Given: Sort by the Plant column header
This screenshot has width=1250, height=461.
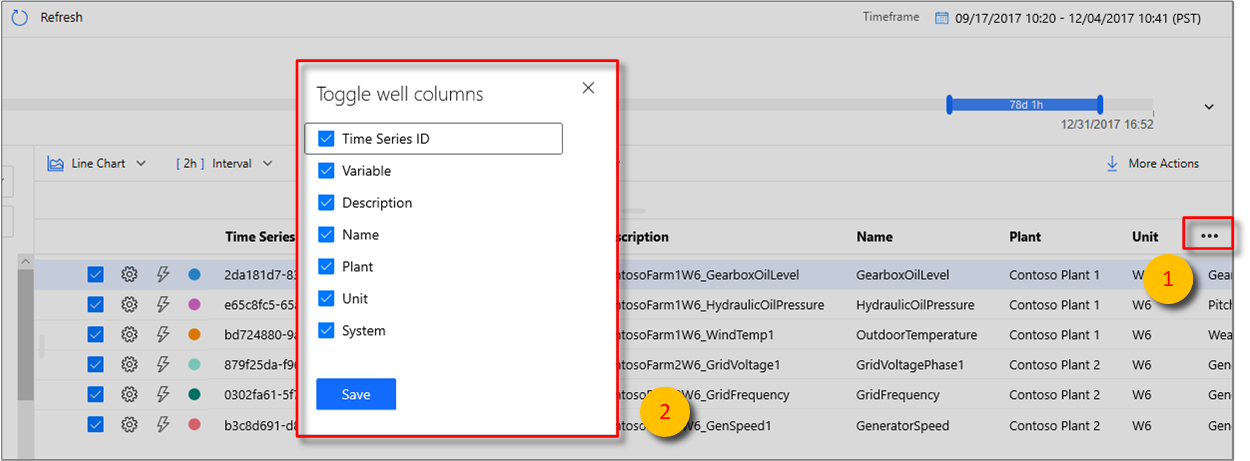Looking at the screenshot, I should click(1025, 237).
